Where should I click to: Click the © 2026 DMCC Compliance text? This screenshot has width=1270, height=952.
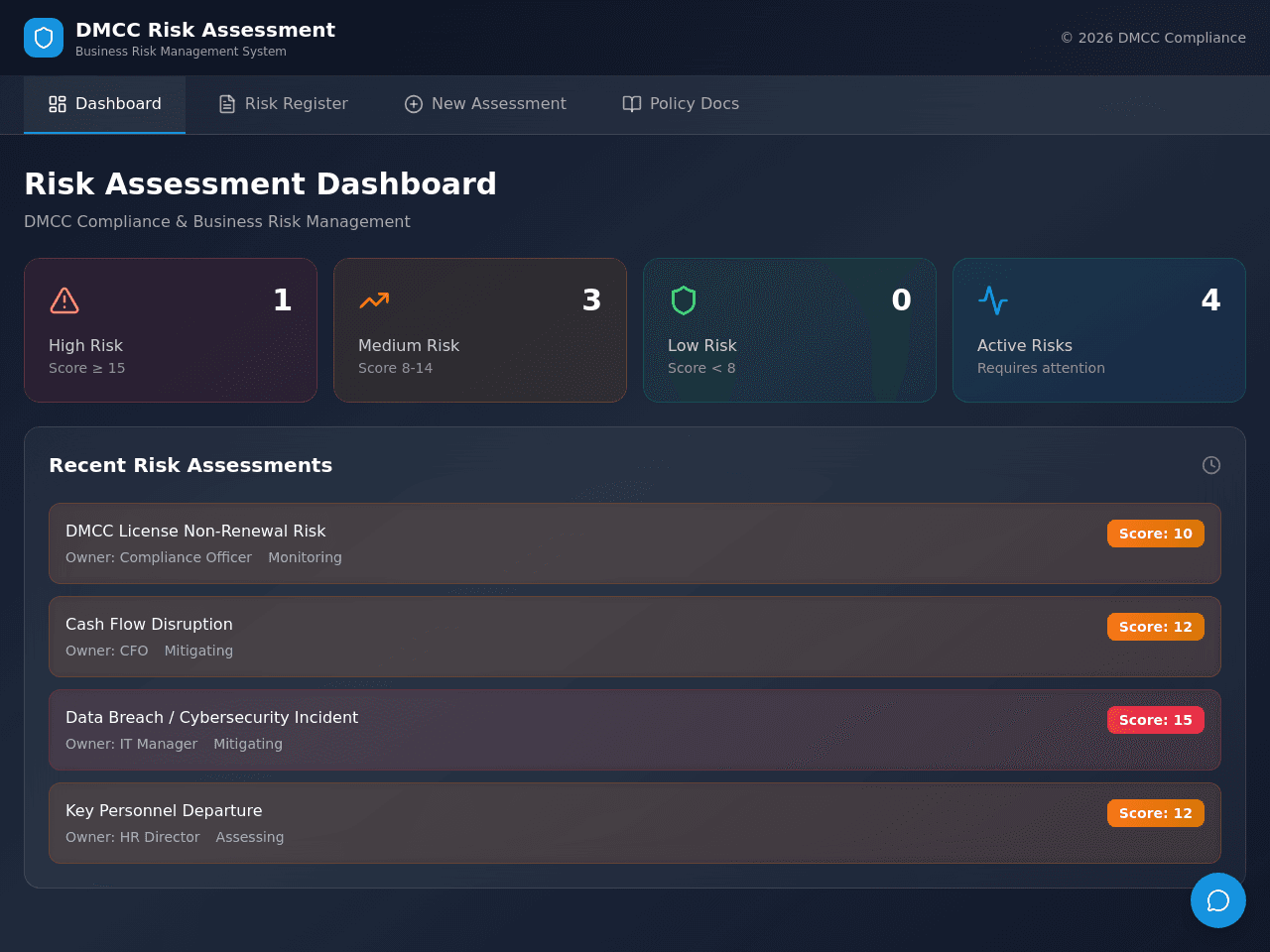[x=1153, y=38]
